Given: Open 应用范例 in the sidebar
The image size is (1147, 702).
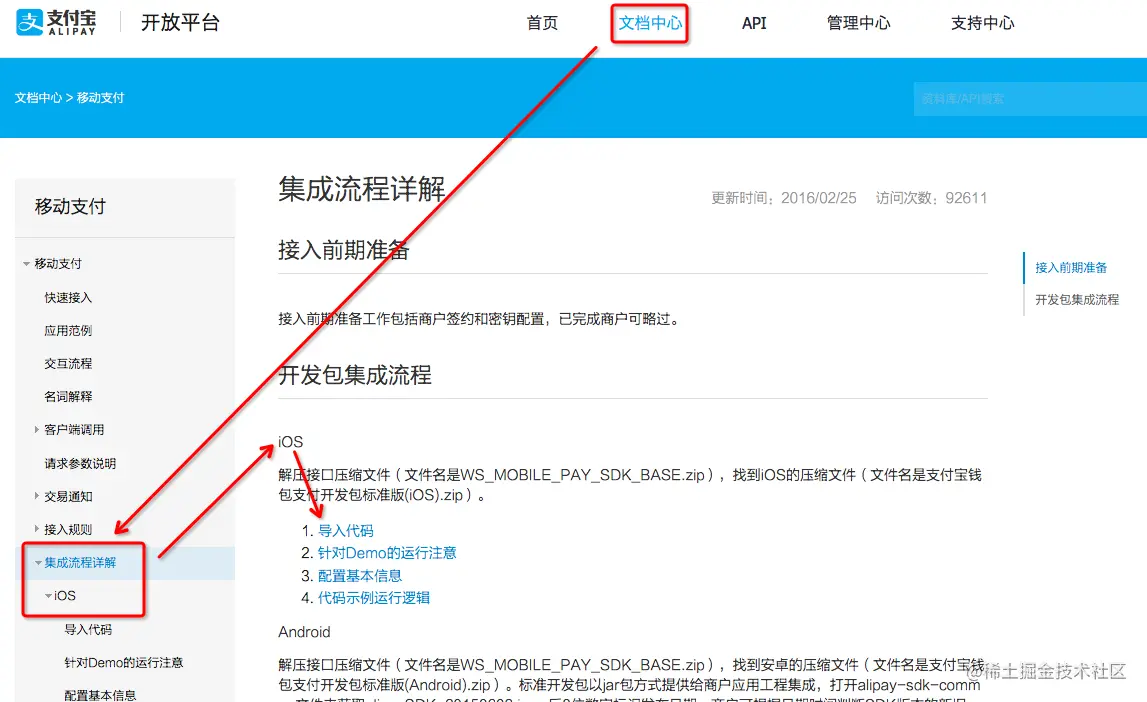Looking at the screenshot, I should [x=68, y=331].
